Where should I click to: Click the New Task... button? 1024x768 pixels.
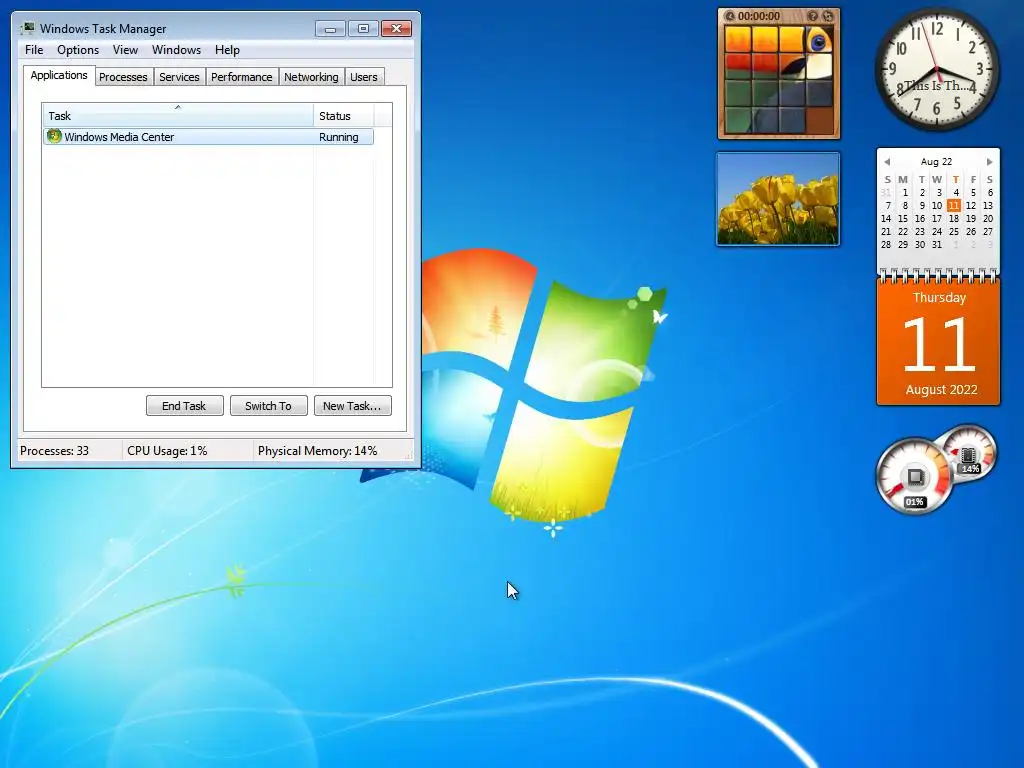point(352,406)
